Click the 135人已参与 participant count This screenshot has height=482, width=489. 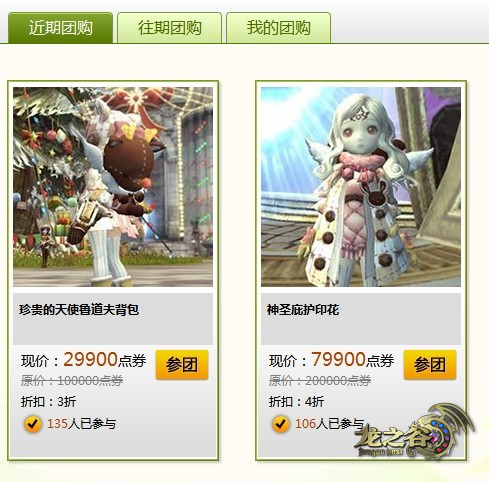tap(81, 424)
